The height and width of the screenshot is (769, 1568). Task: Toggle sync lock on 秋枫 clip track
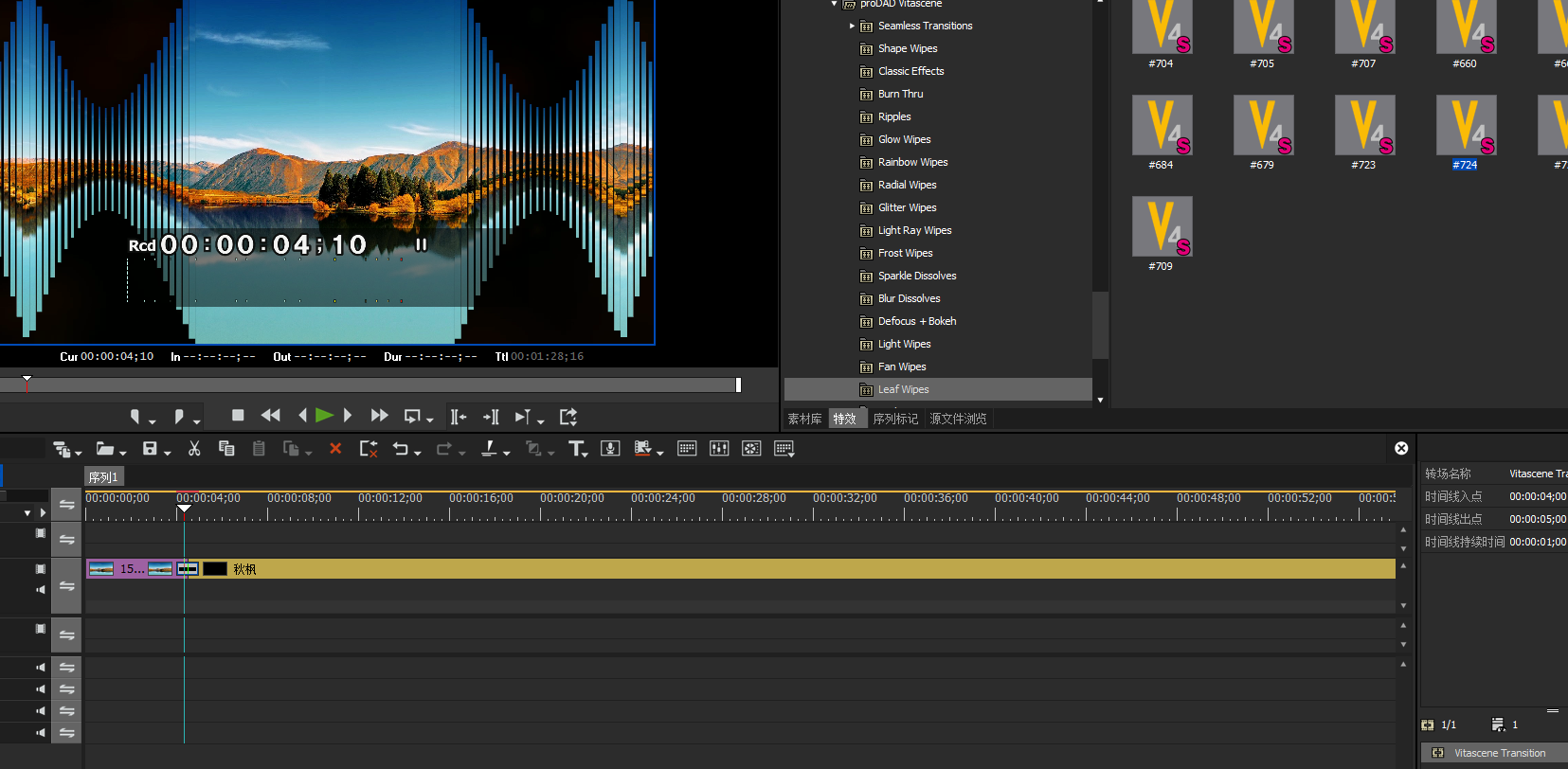pyautogui.click(x=66, y=586)
